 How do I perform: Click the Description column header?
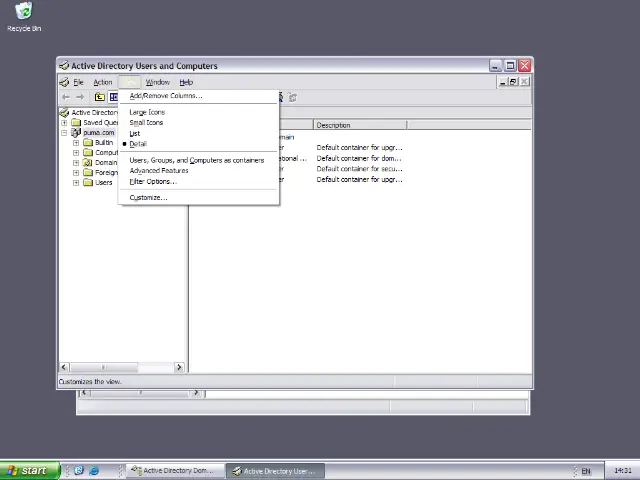click(359, 125)
